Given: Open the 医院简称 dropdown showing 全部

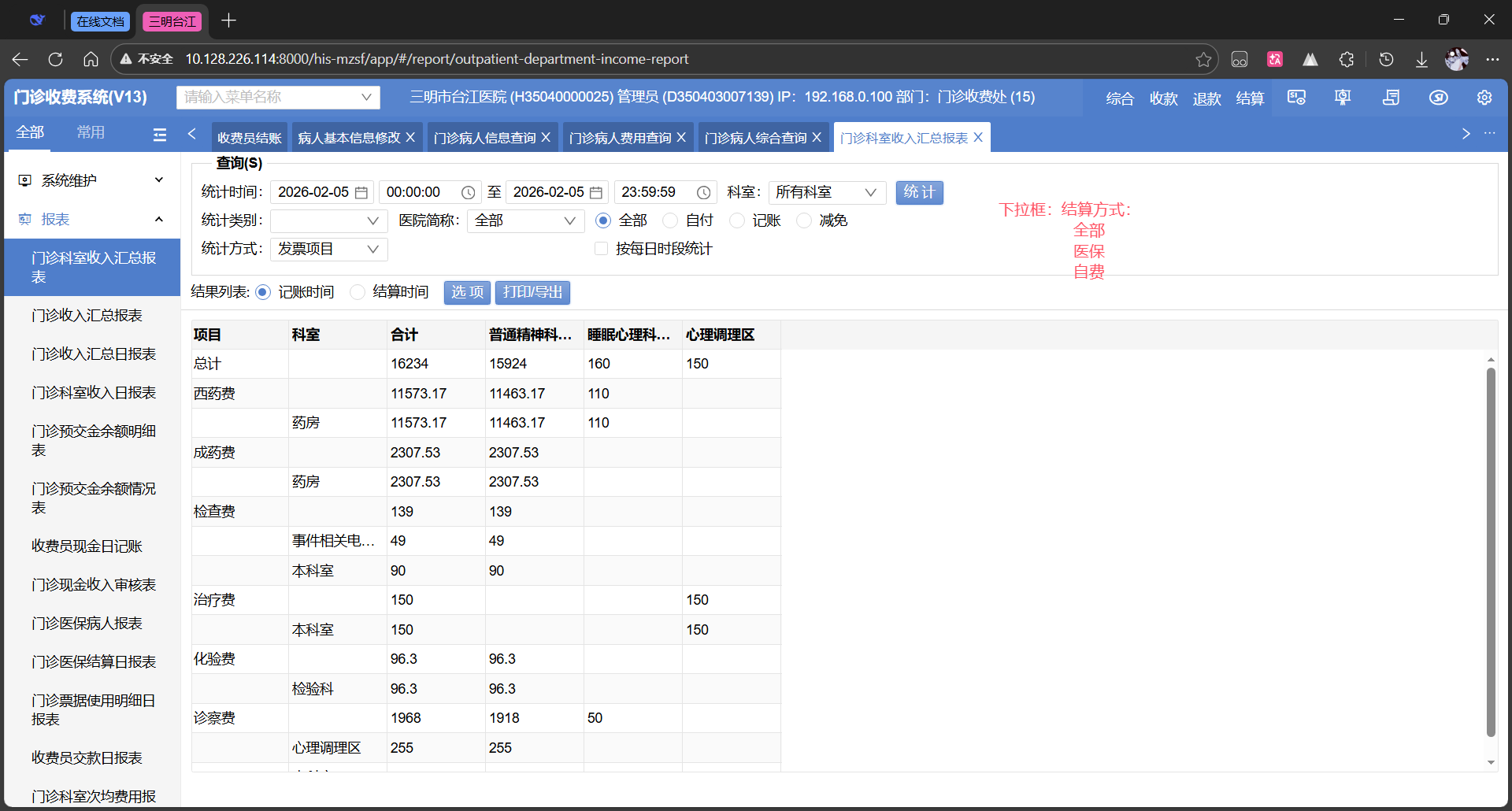Looking at the screenshot, I should point(526,220).
